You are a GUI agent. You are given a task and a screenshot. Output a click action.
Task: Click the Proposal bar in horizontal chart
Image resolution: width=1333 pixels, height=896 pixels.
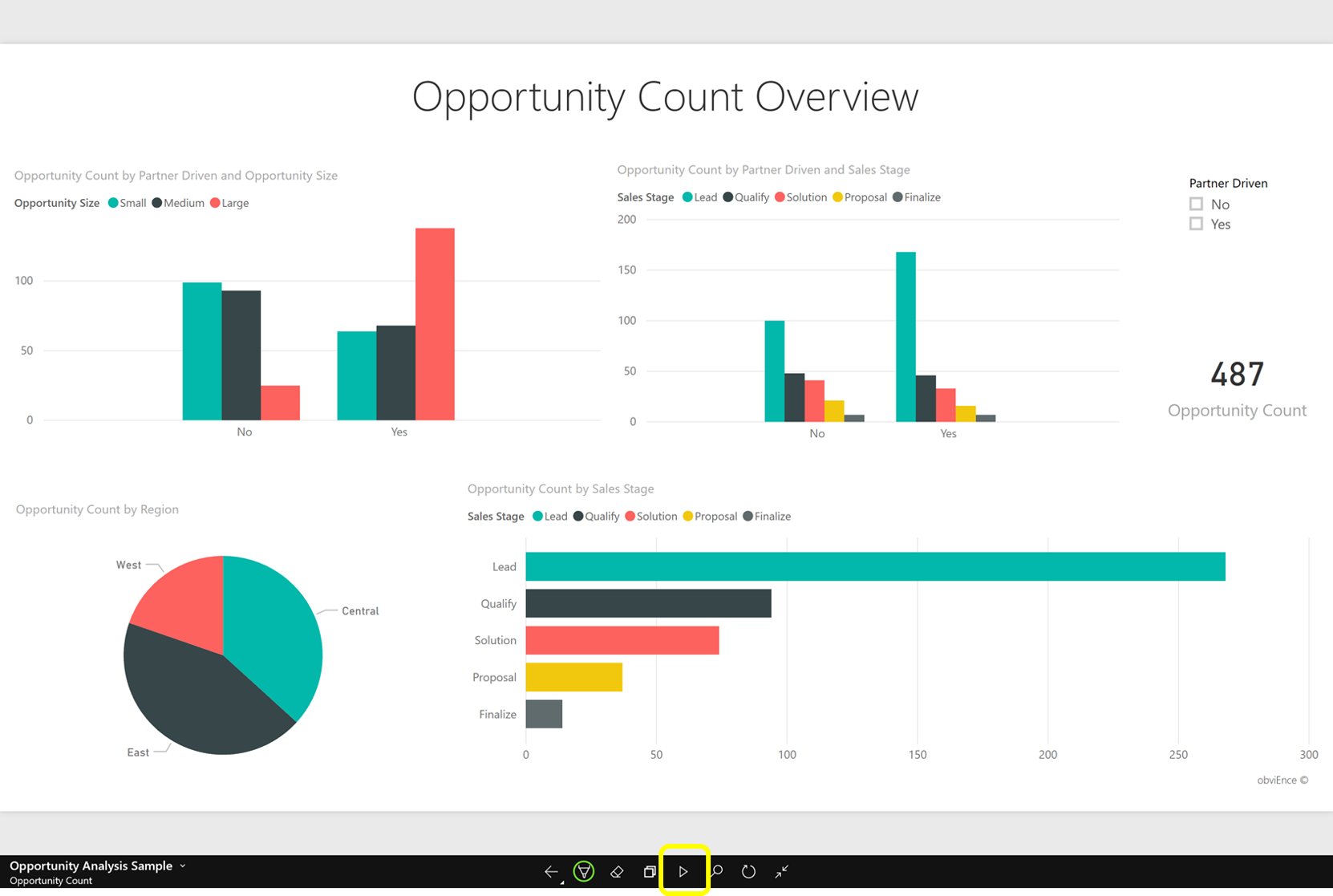pos(573,677)
